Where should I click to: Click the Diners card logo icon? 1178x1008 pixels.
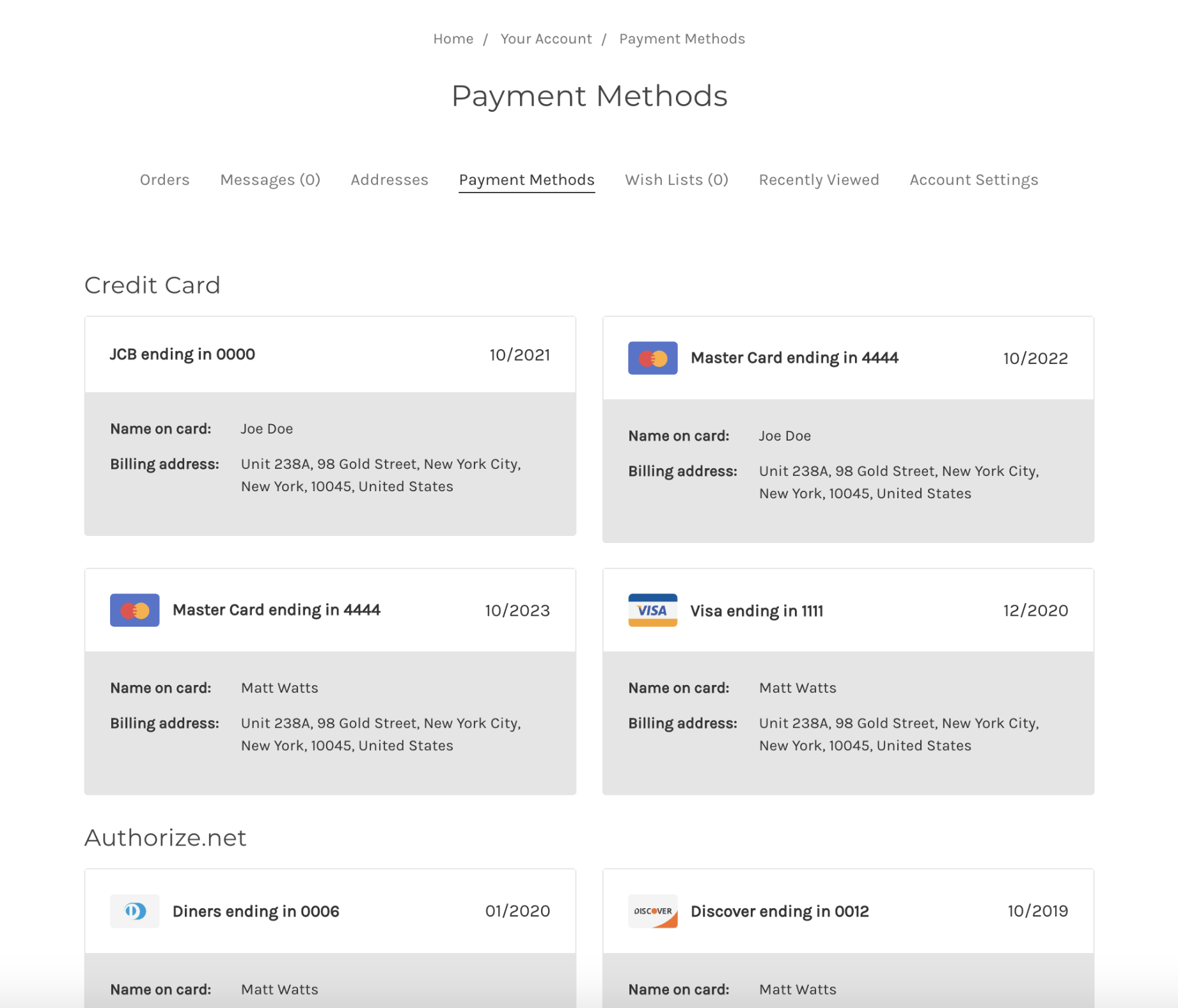[134, 911]
